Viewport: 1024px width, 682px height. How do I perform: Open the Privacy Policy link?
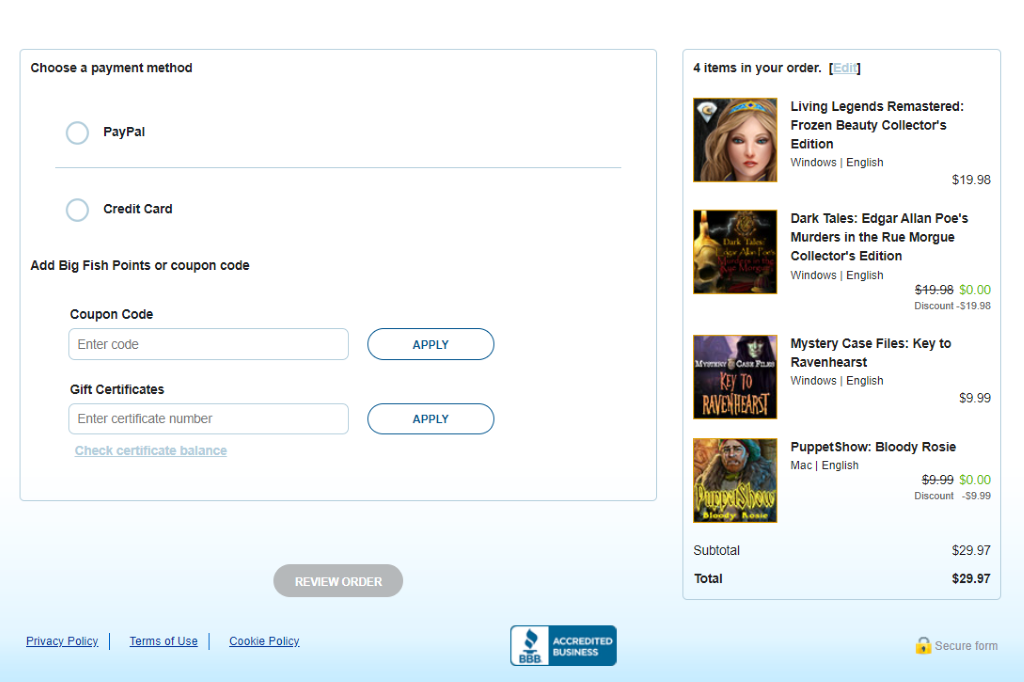[62, 641]
